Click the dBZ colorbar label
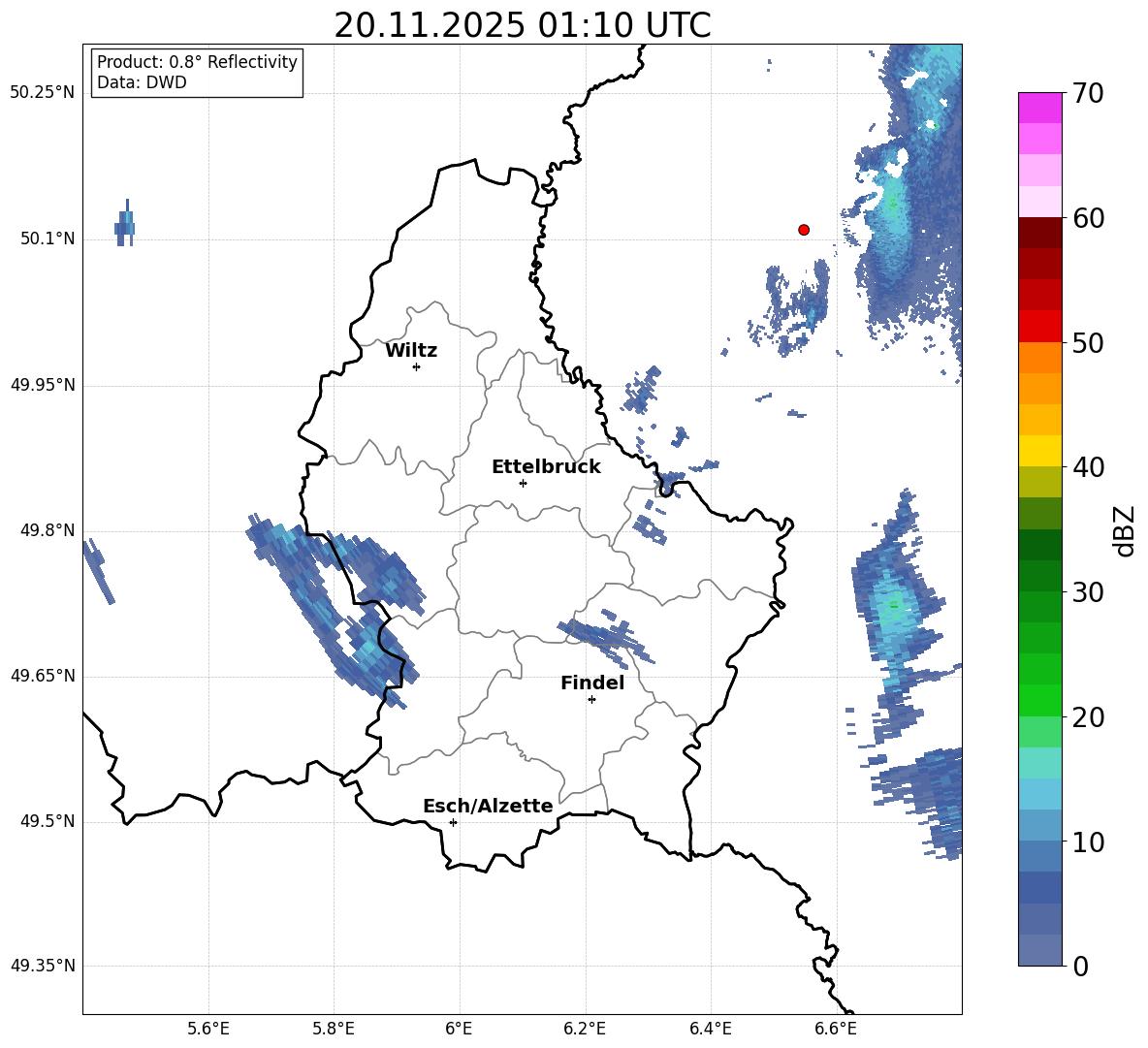This screenshot has height=1048, width=1148. click(1126, 530)
